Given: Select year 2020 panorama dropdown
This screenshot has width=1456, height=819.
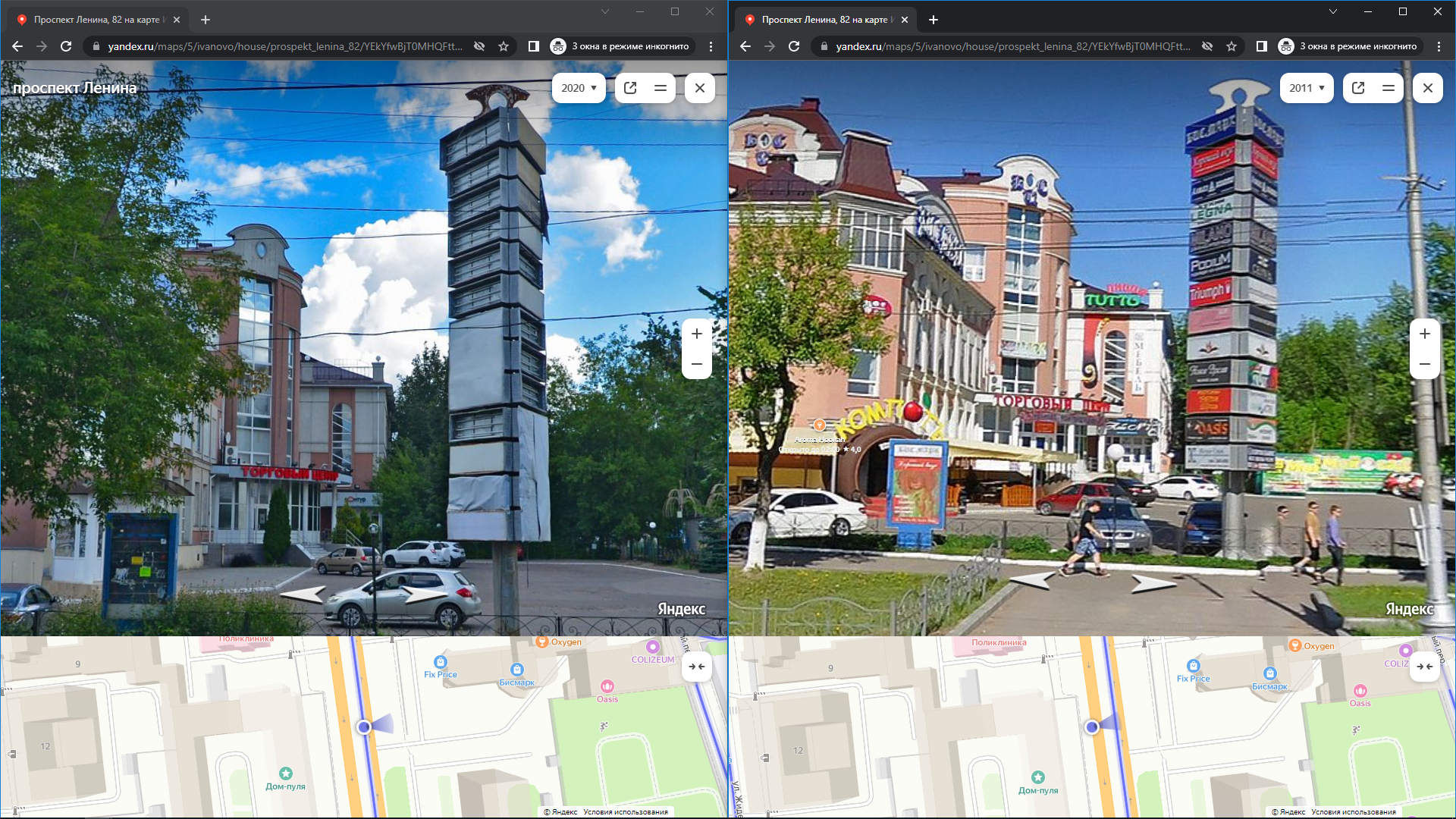Looking at the screenshot, I should click(x=579, y=88).
